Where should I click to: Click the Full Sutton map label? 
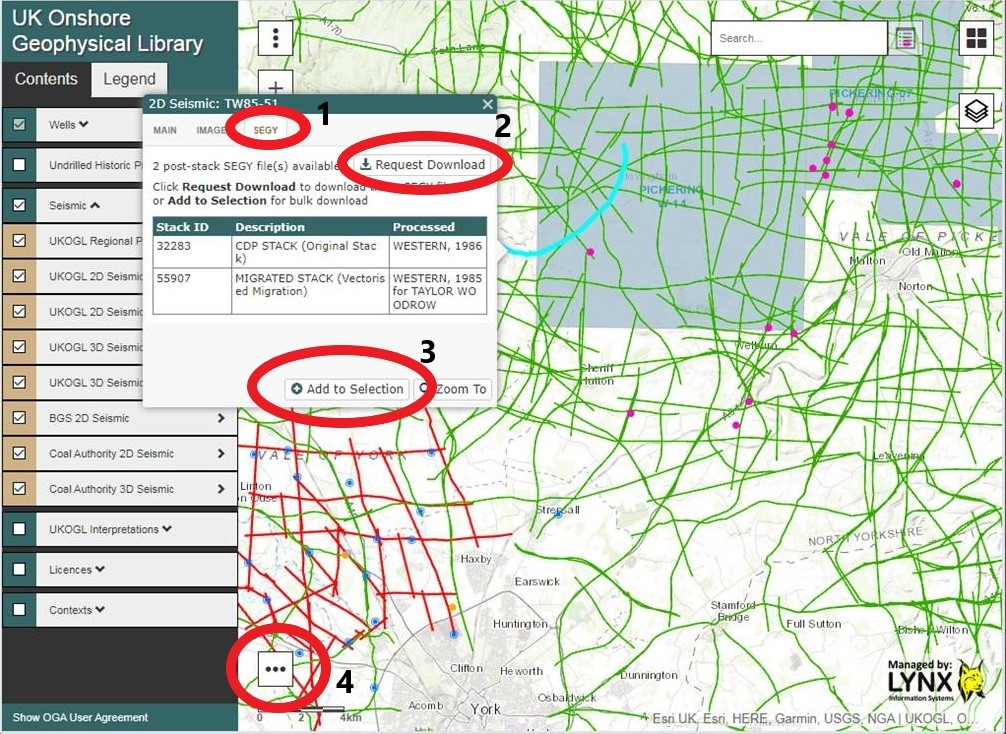pos(814,624)
